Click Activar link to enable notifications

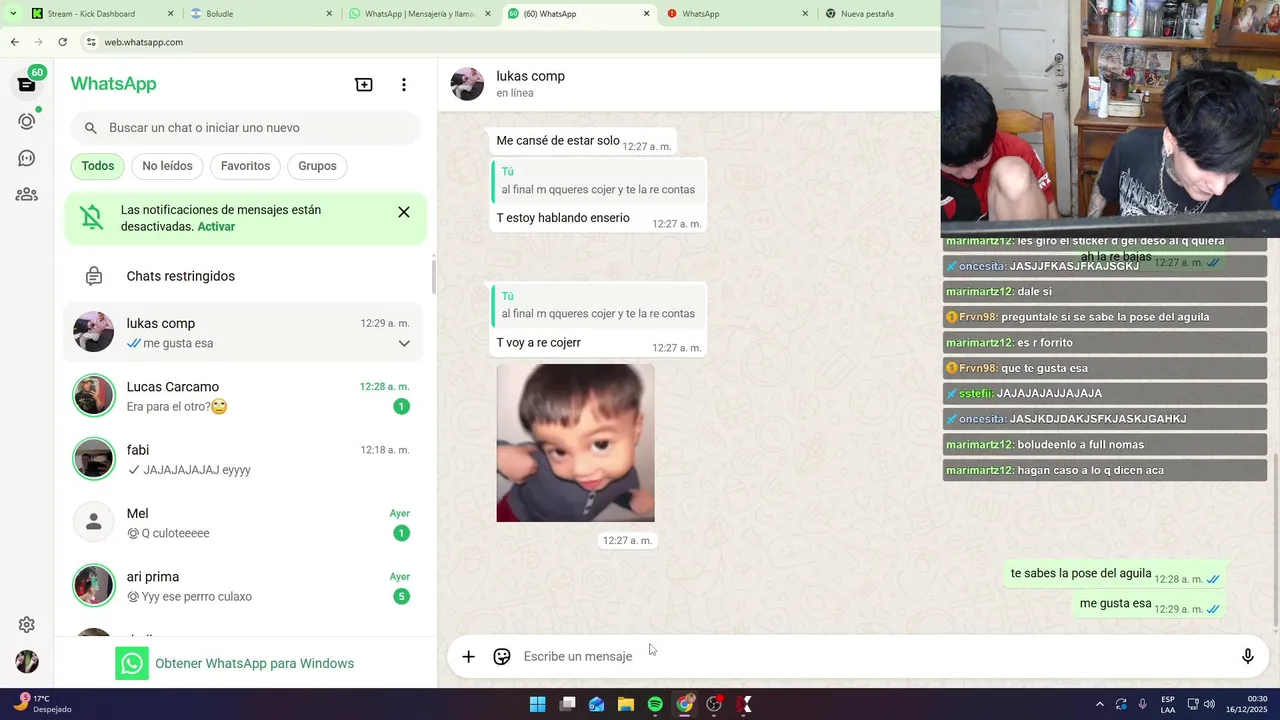216,227
